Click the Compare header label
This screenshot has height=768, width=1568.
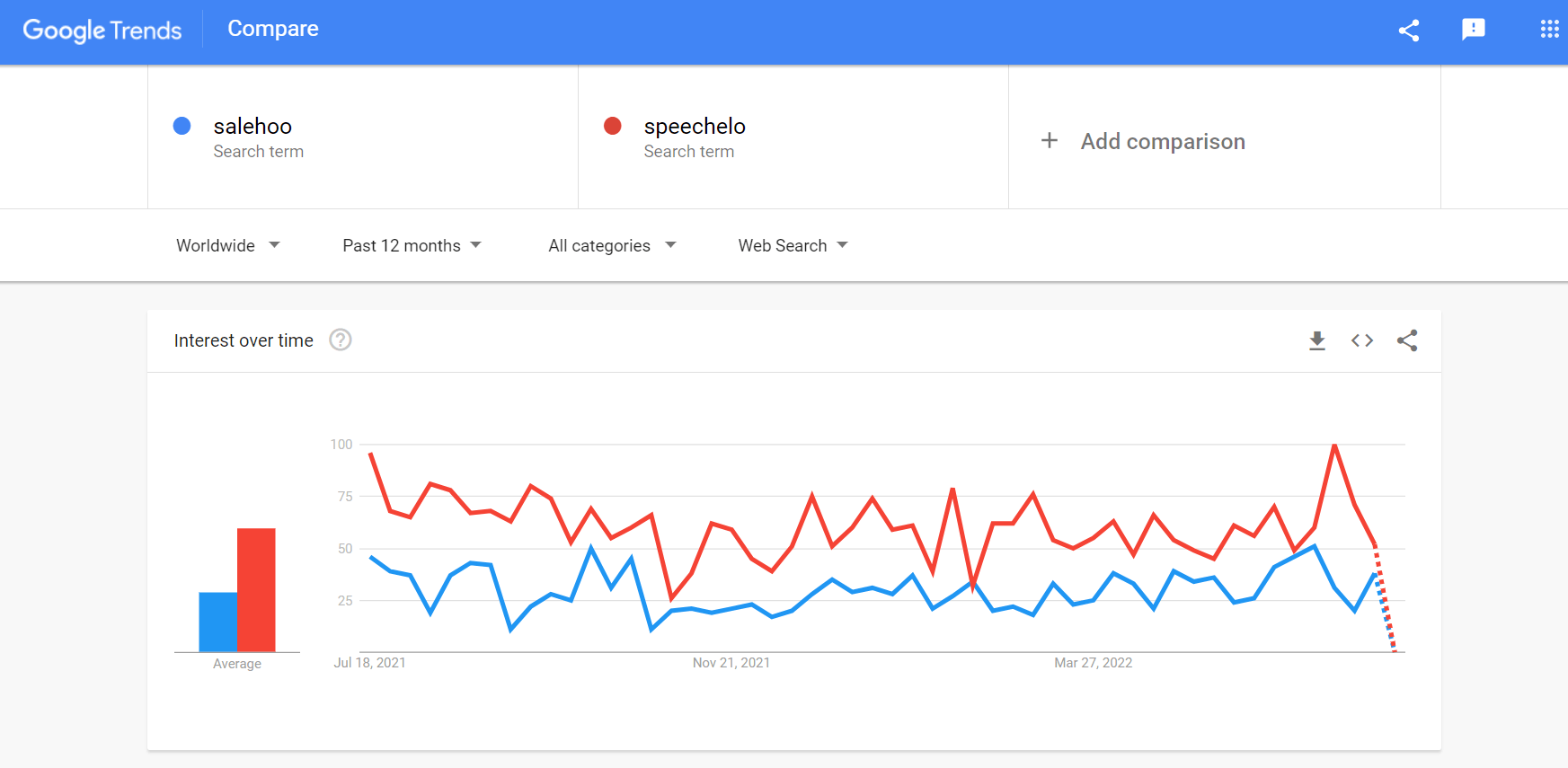[x=273, y=29]
